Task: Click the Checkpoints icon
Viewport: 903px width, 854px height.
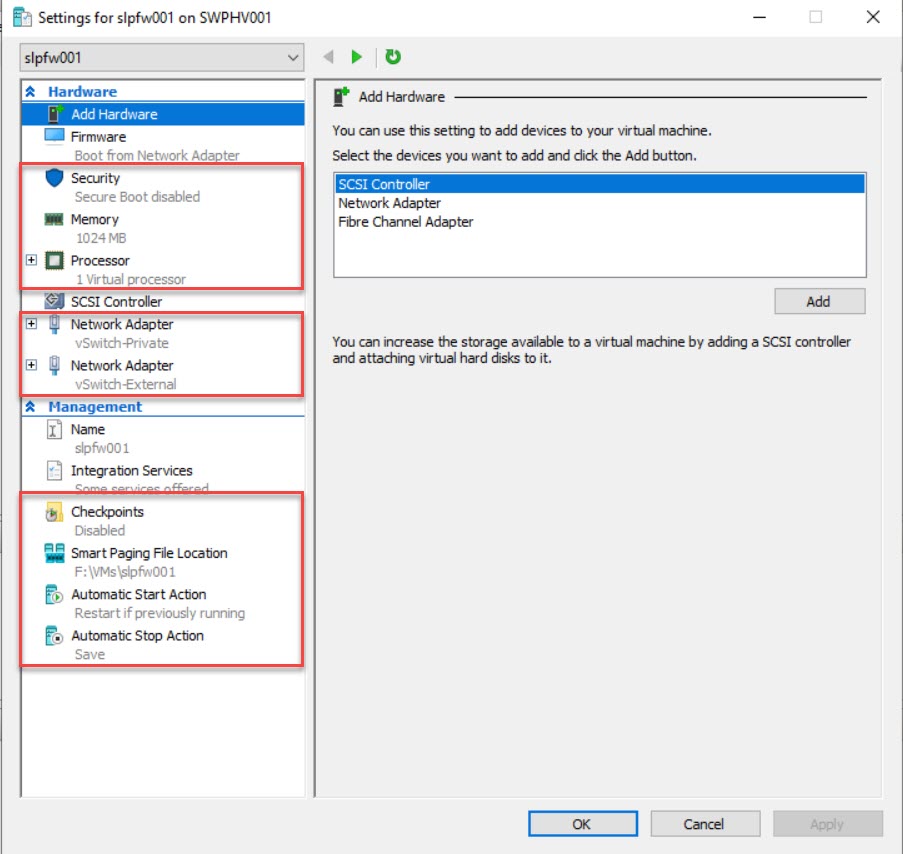Action: coord(54,513)
